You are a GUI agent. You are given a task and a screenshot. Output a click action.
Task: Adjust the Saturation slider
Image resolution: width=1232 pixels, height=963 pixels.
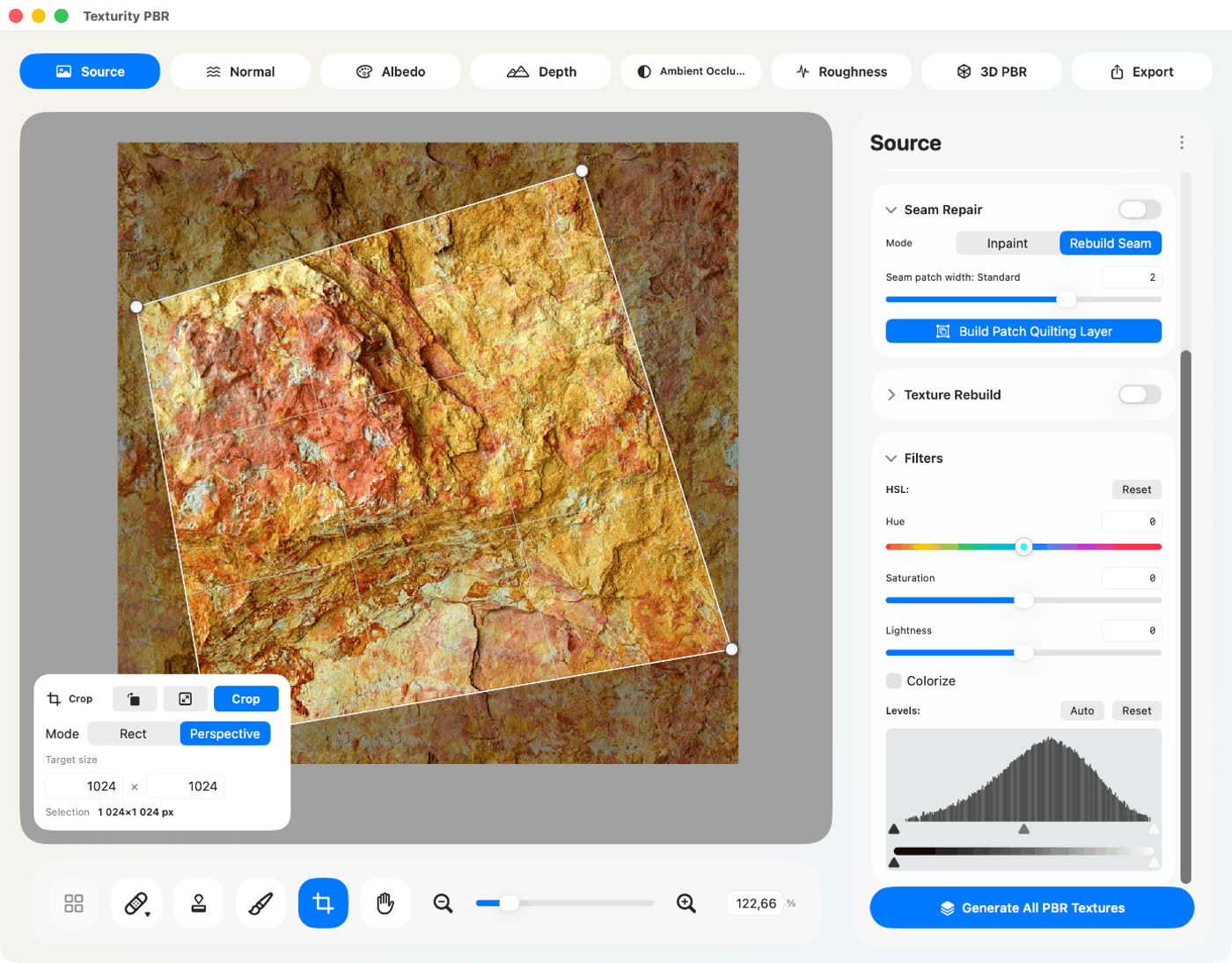coord(1023,600)
